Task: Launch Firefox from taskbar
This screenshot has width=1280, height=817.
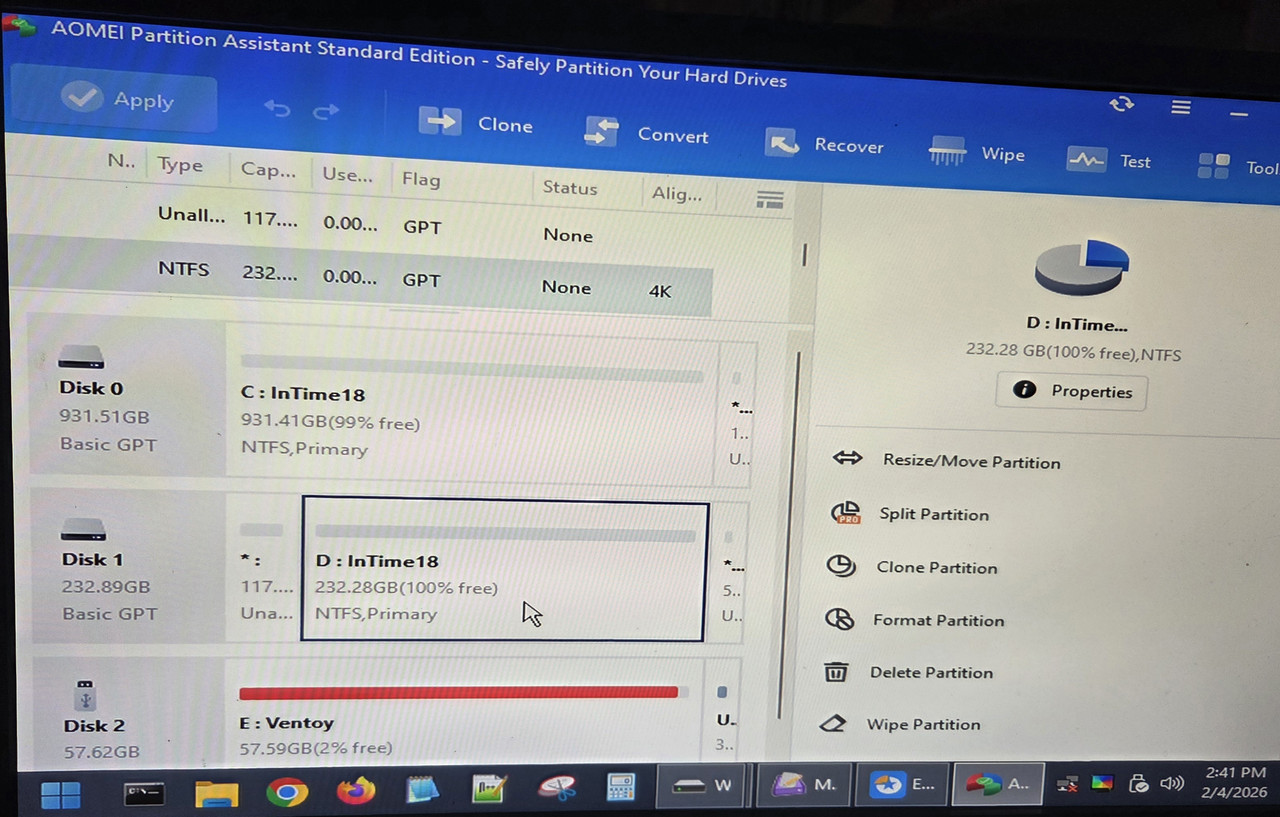Action: [355, 791]
